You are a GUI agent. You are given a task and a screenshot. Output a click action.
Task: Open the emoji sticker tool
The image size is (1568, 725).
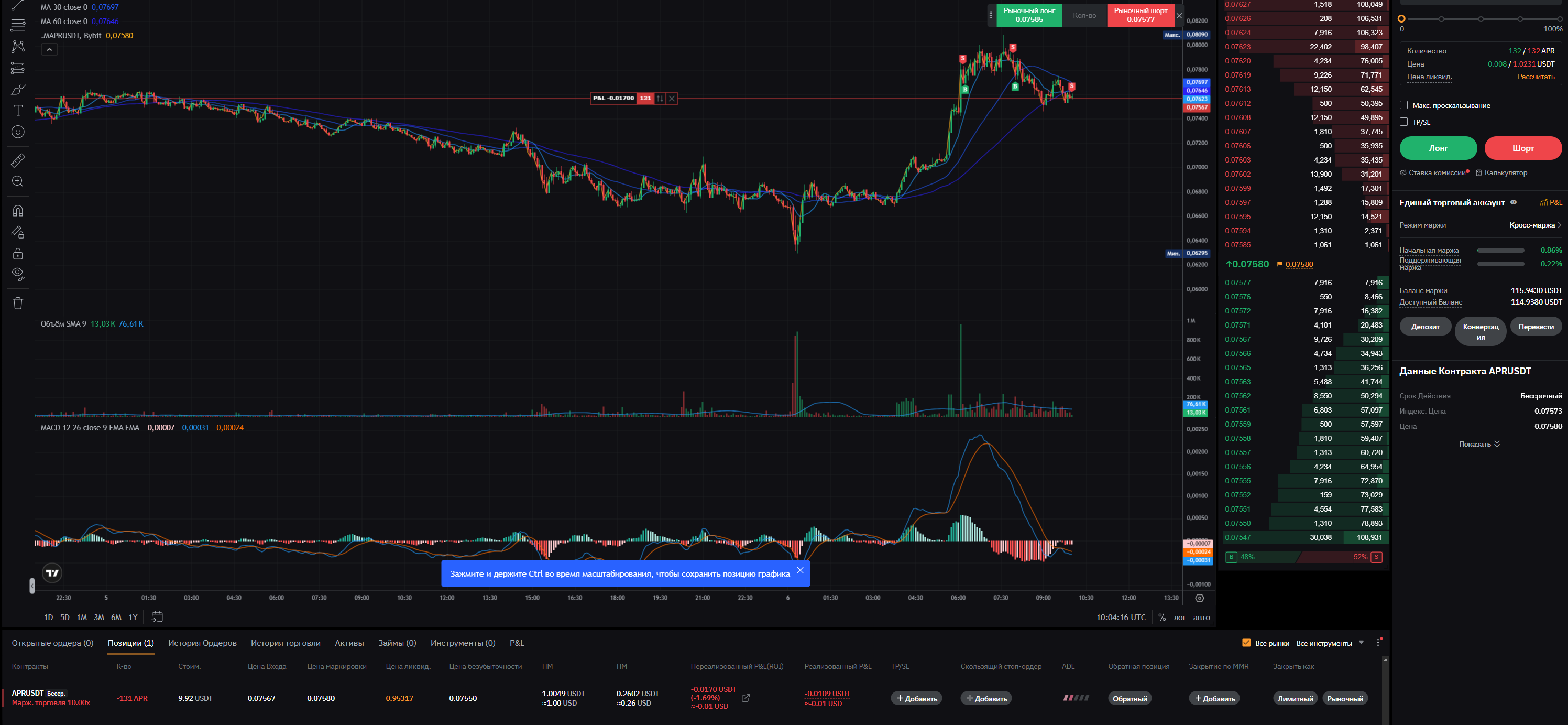point(18,132)
